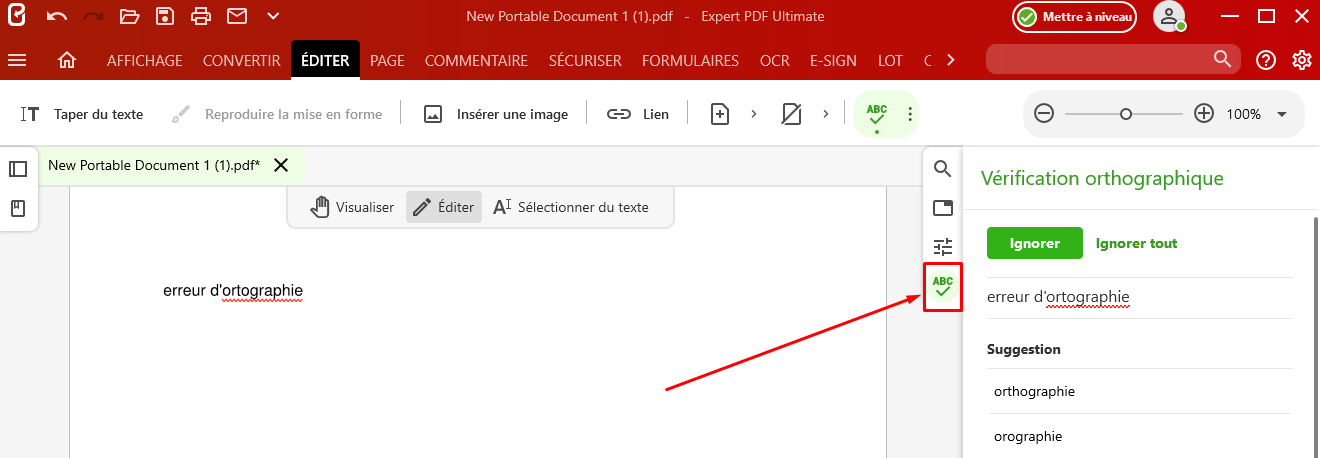Open the AFFICHAGE tab
This screenshot has height=458, width=1320.
coord(145,61)
